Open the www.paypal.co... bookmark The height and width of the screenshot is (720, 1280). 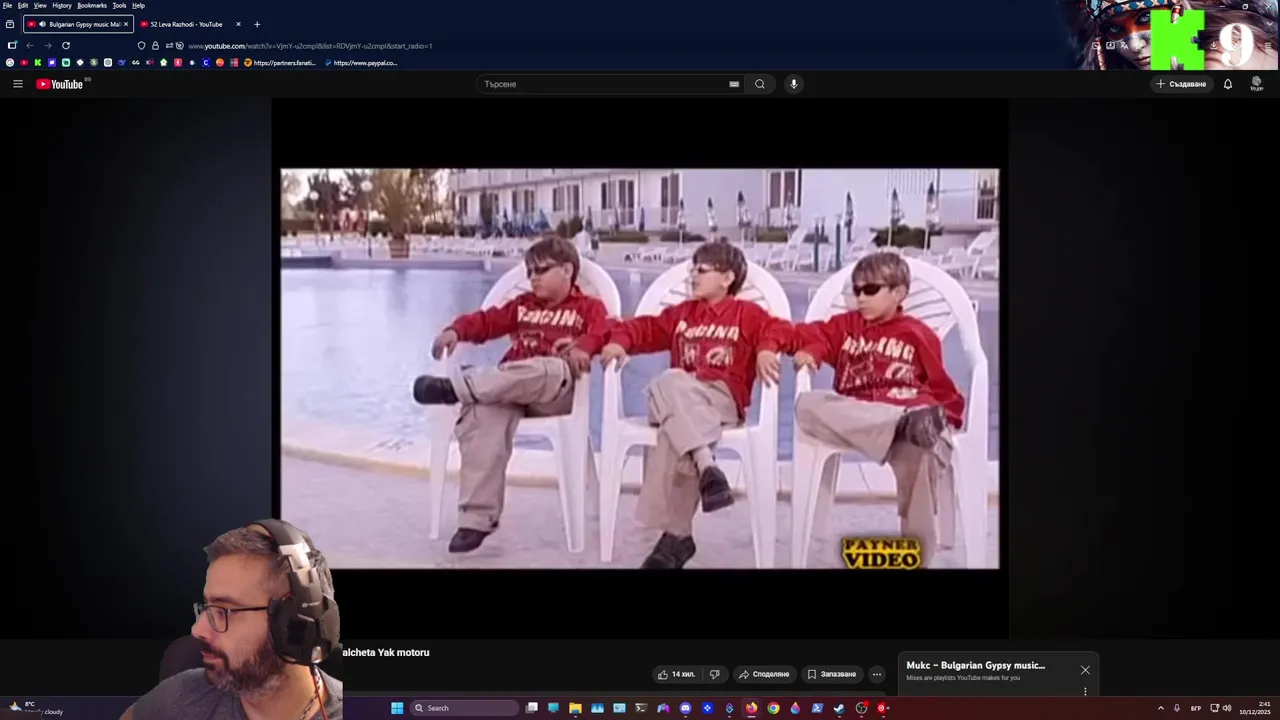(x=361, y=62)
